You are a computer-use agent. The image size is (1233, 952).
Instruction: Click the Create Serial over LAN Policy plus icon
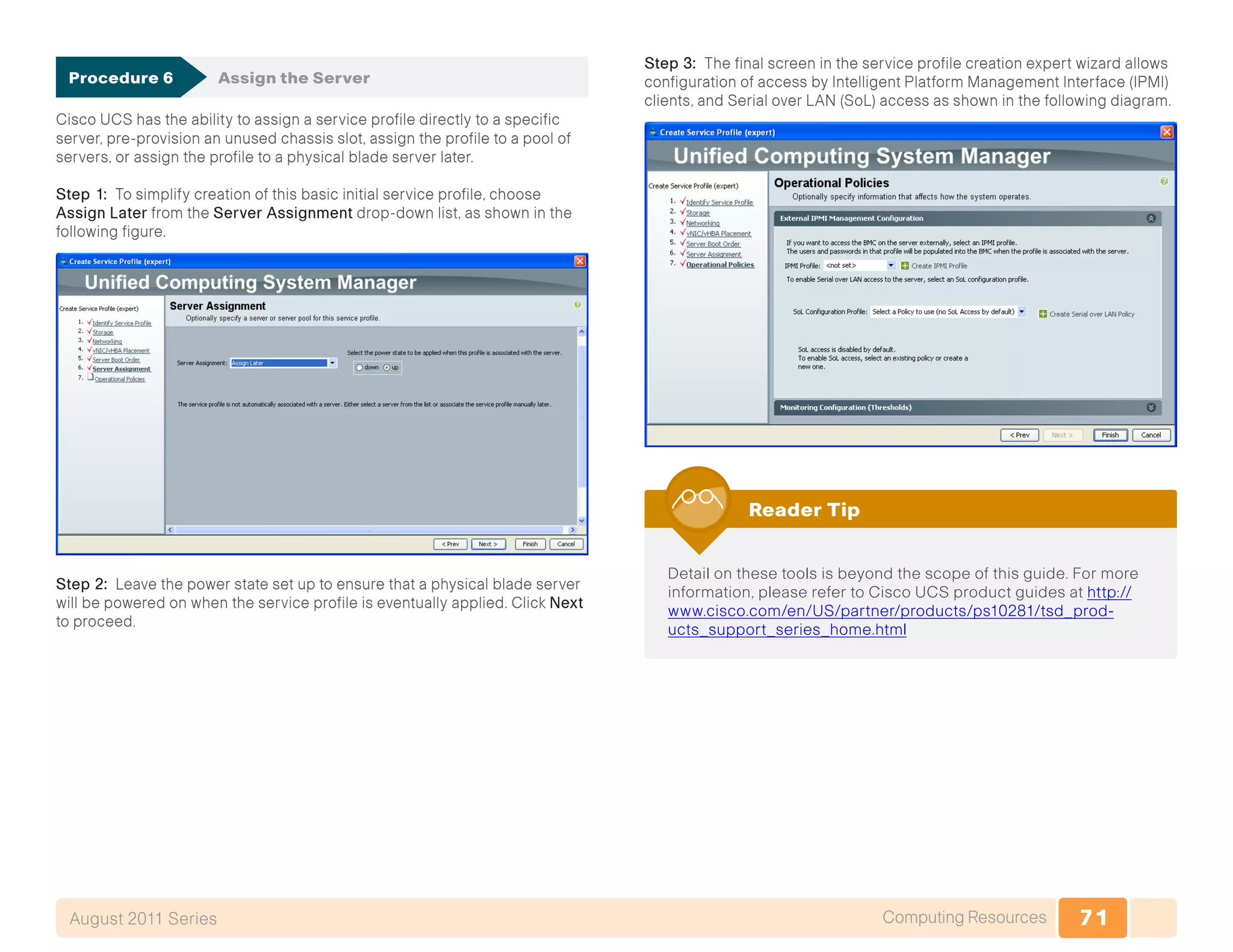(x=1042, y=314)
